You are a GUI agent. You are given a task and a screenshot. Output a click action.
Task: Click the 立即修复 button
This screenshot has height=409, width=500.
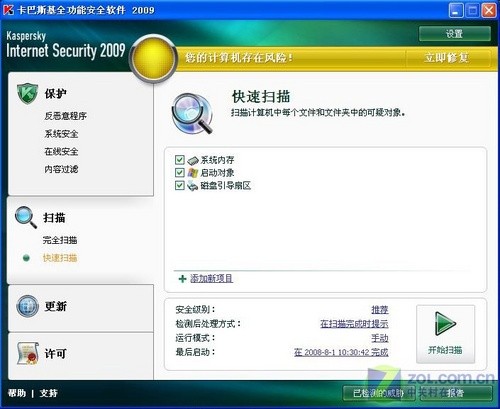(x=447, y=58)
